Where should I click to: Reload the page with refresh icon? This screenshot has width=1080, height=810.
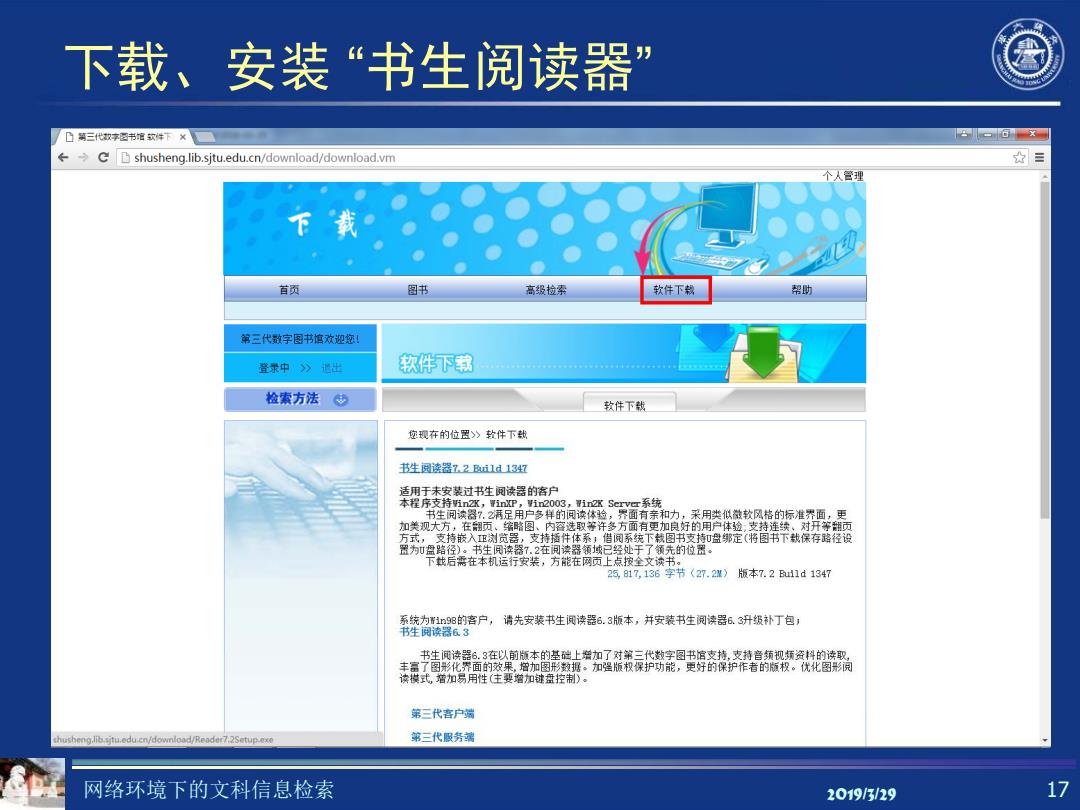(103, 157)
